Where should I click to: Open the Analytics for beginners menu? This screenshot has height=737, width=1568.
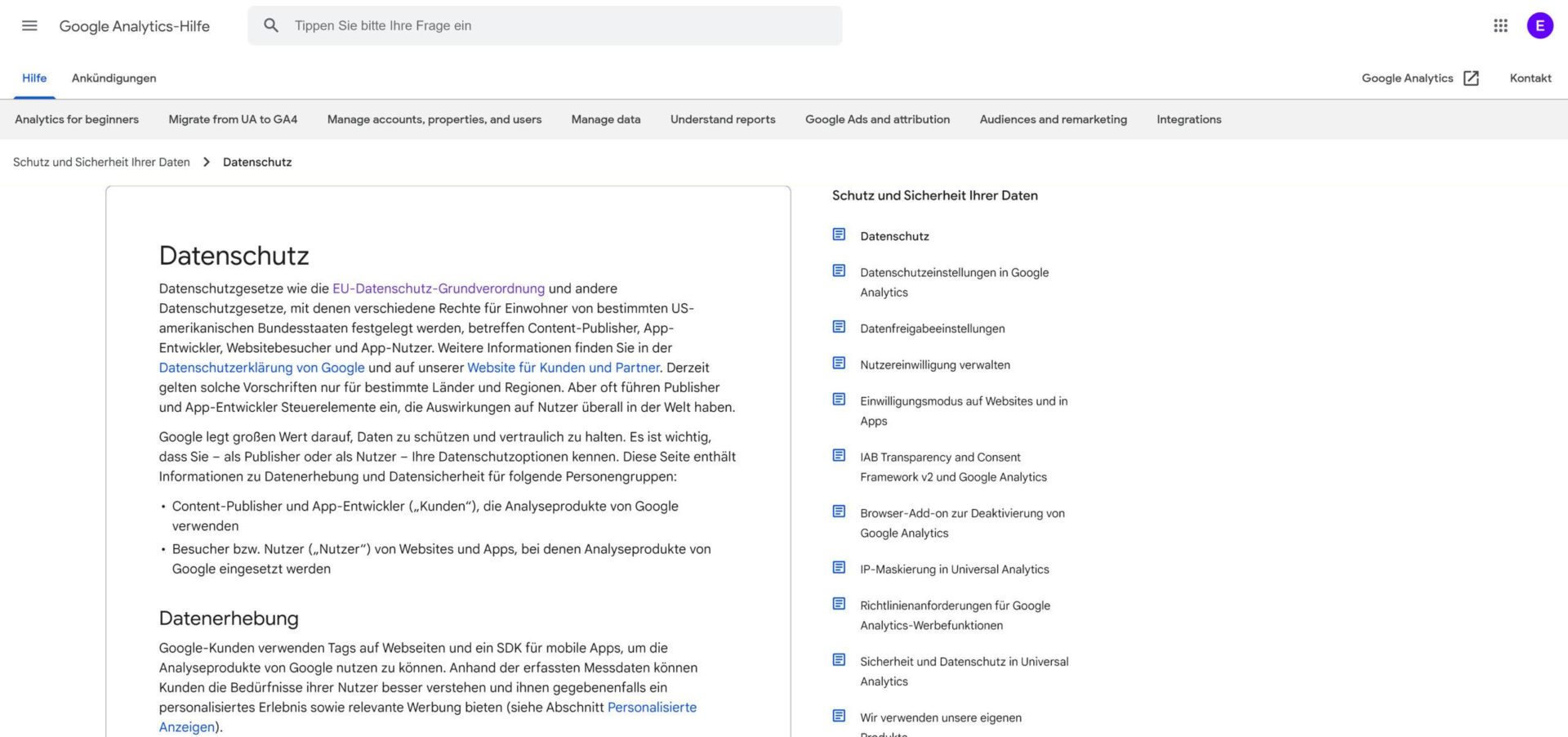pyautogui.click(x=77, y=119)
